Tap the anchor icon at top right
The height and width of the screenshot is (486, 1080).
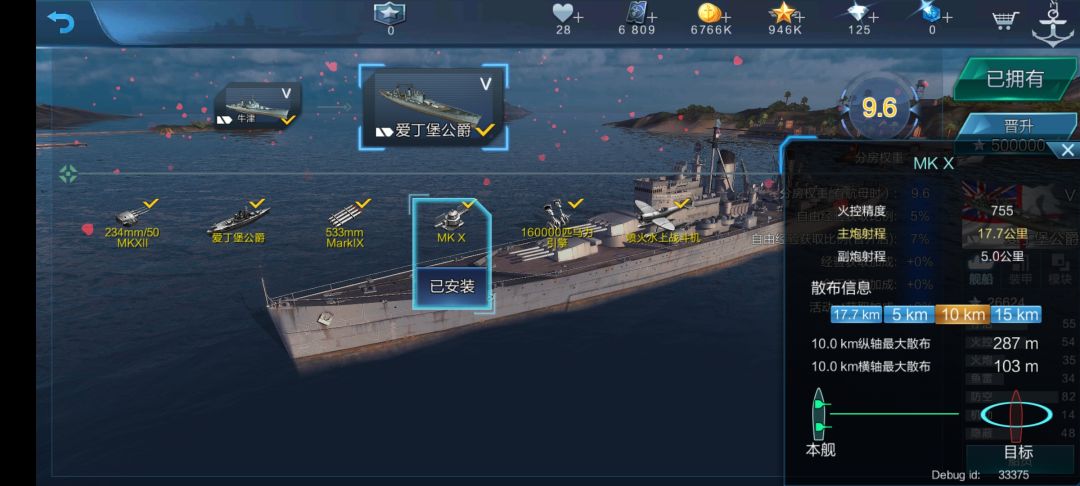[x=1052, y=25]
